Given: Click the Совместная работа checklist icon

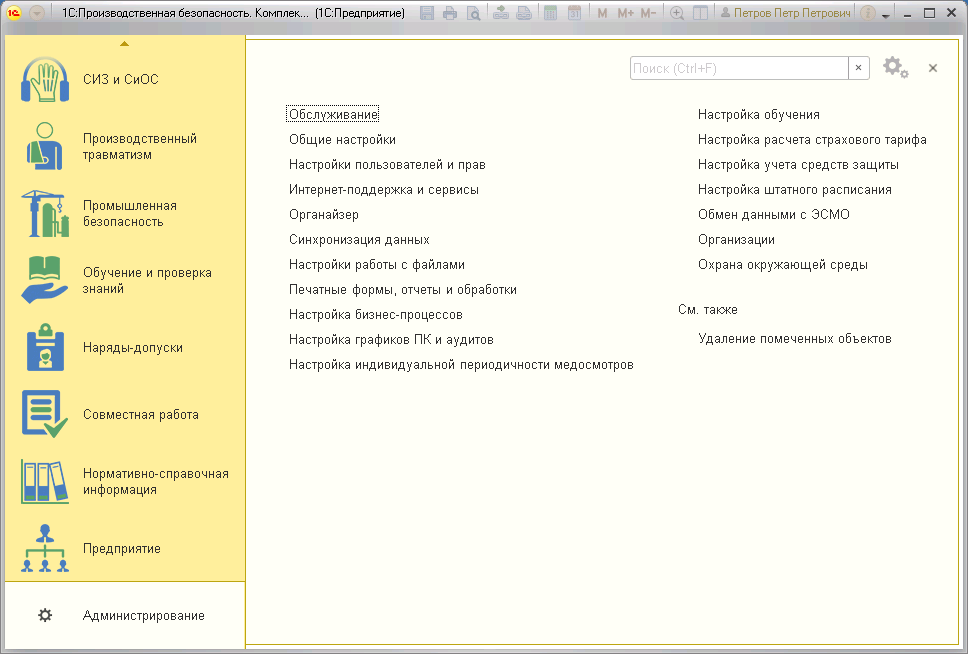Looking at the screenshot, I should pos(45,415).
